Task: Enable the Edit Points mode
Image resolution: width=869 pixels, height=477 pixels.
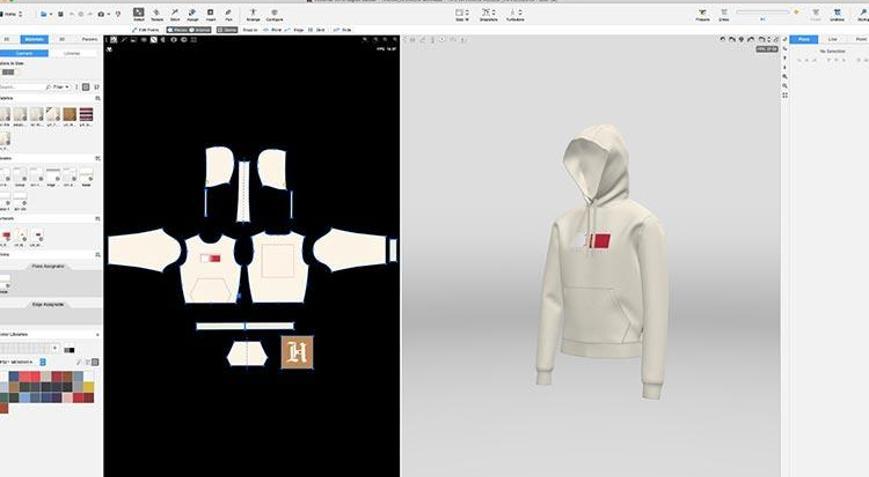Action: 146,30
